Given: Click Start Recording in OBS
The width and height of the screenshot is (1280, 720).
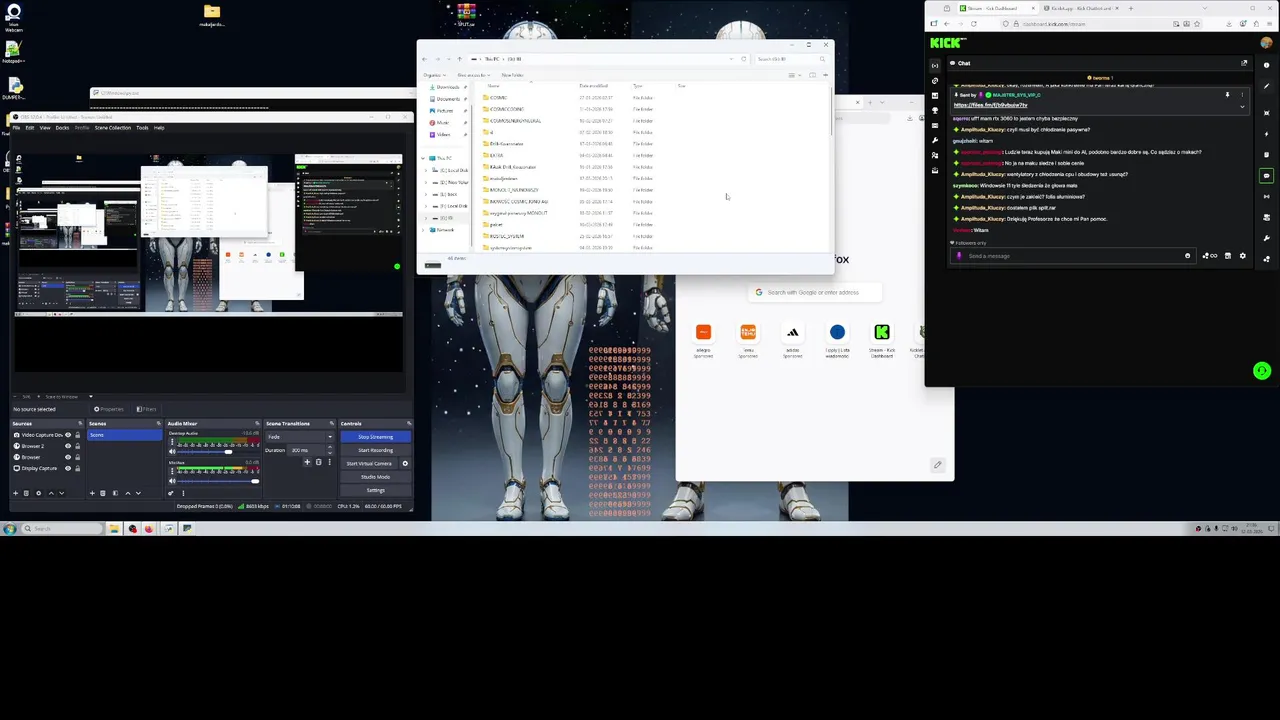Looking at the screenshot, I should pyautogui.click(x=376, y=450).
